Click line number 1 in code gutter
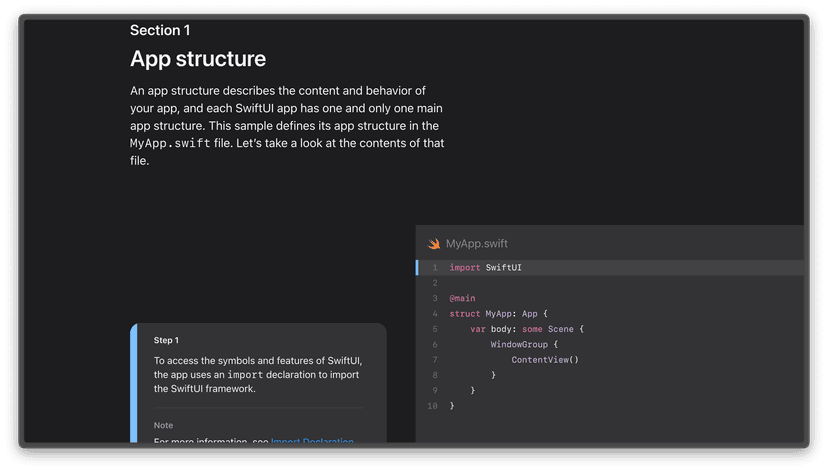Viewport: 828px width, 471px height. [x=434, y=268]
